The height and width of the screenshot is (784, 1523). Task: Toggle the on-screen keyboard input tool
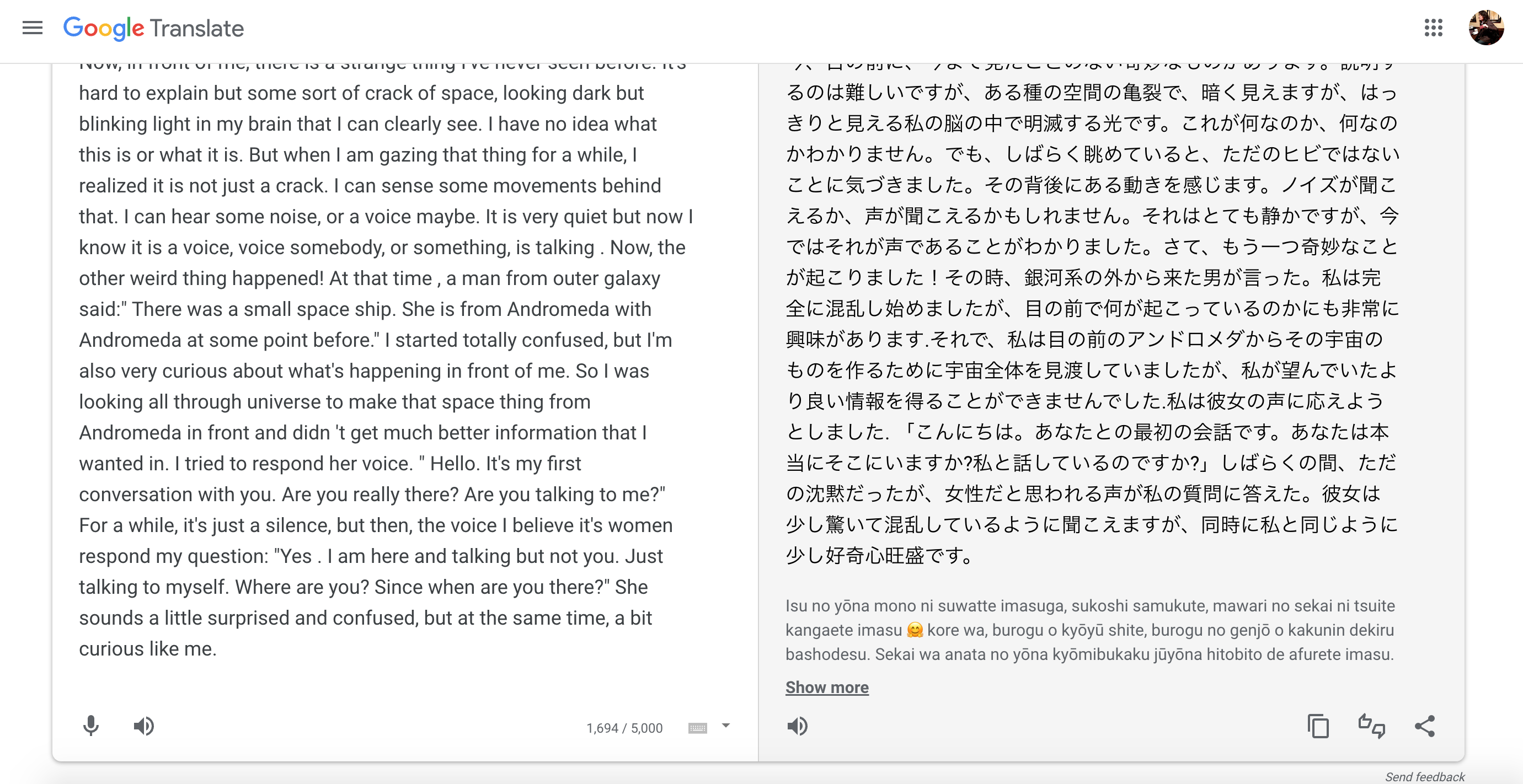tap(698, 727)
